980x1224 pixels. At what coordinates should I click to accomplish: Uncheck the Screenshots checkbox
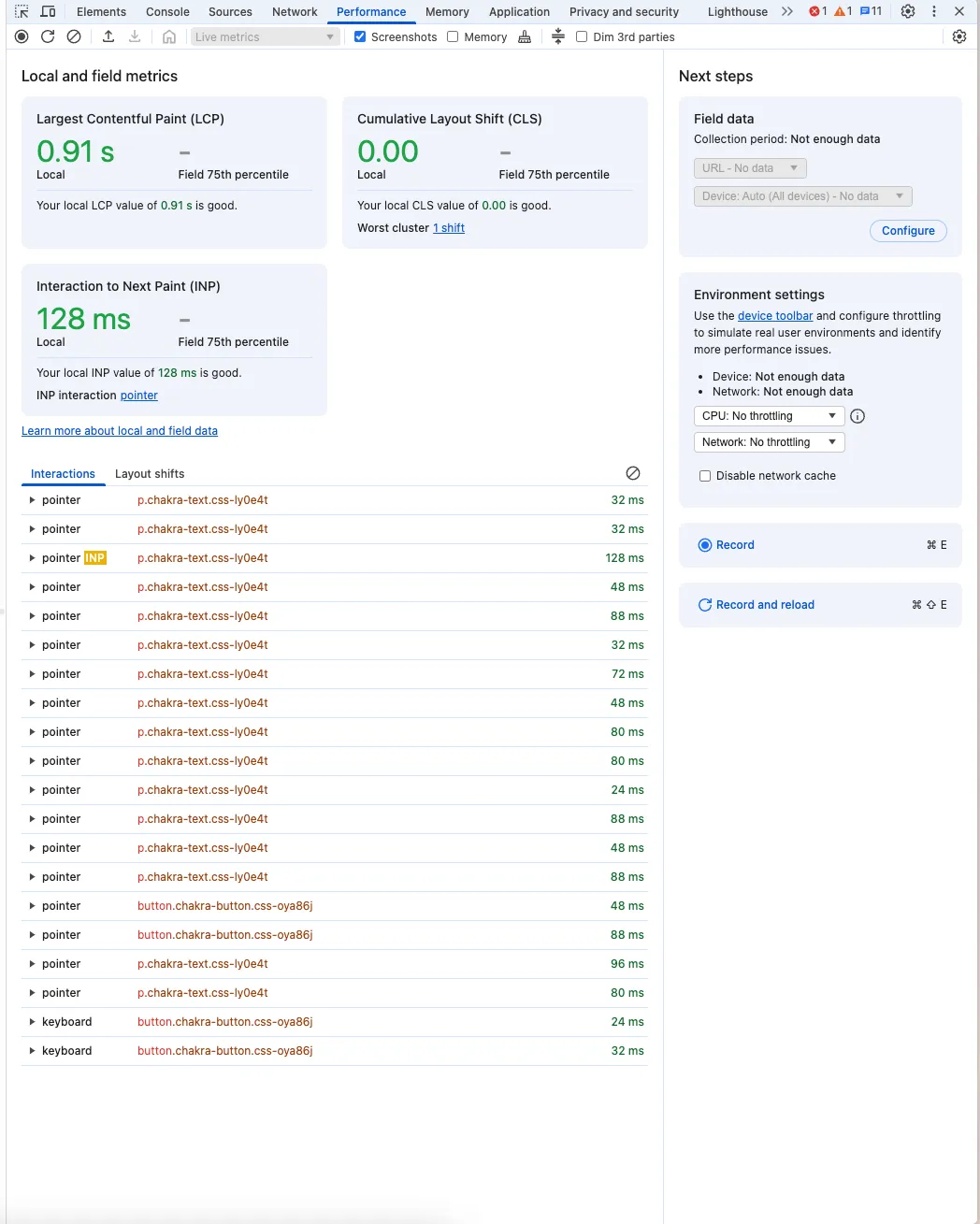(x=360, y=36)
